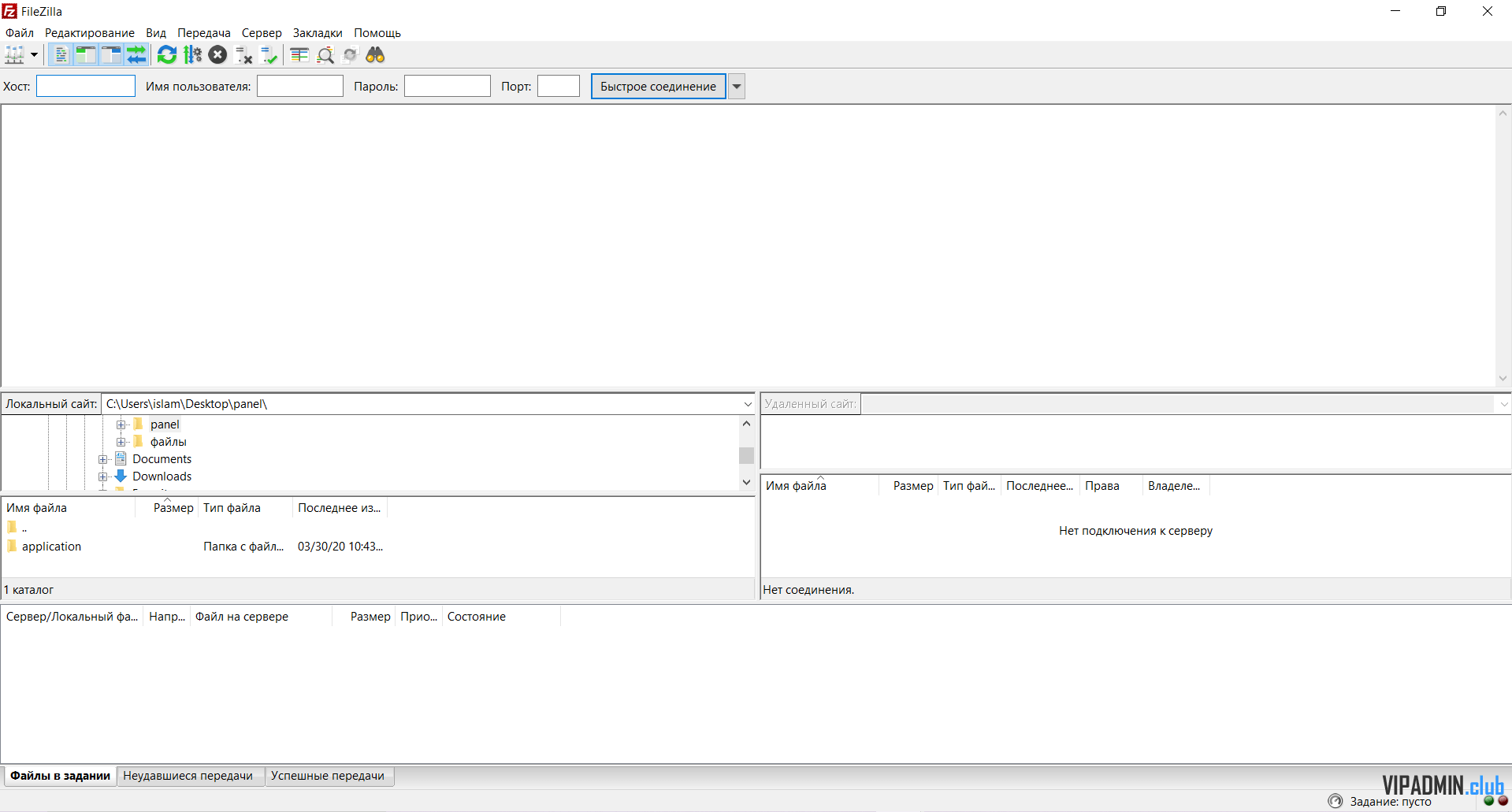Sort local files by Тип файла column
This screenshot has width=1512, height=812.
tap(246, 508)
